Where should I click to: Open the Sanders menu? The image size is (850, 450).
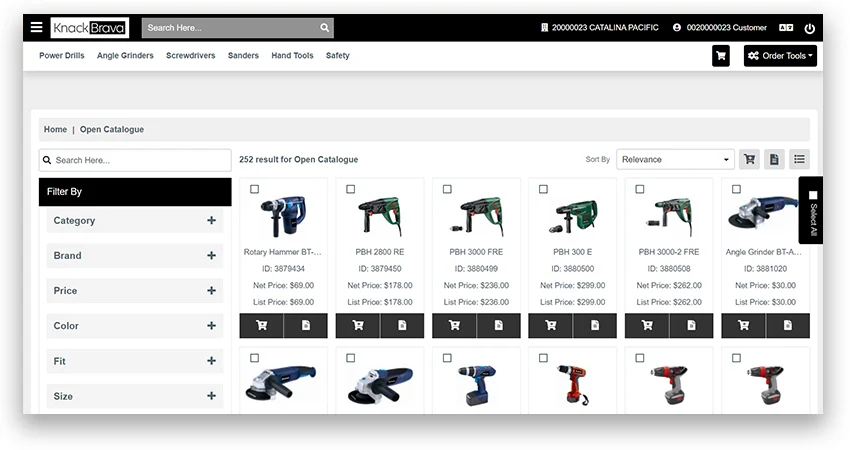click(243, 55)
